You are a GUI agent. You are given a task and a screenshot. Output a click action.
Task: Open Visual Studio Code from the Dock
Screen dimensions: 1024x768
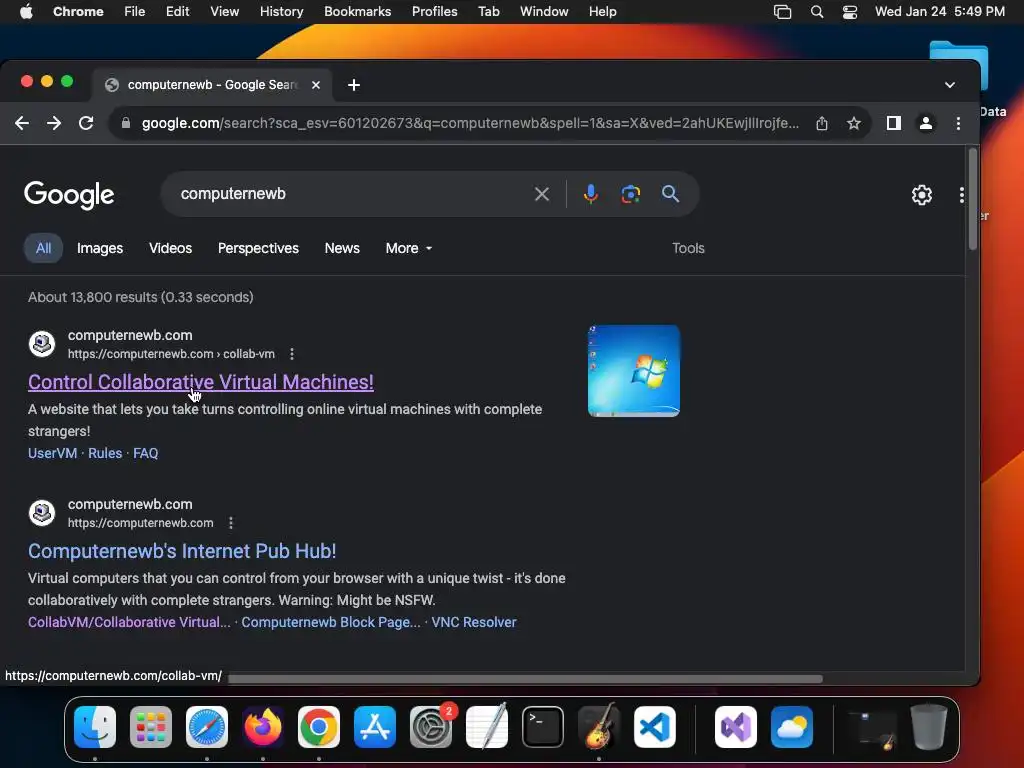(654, 727)
